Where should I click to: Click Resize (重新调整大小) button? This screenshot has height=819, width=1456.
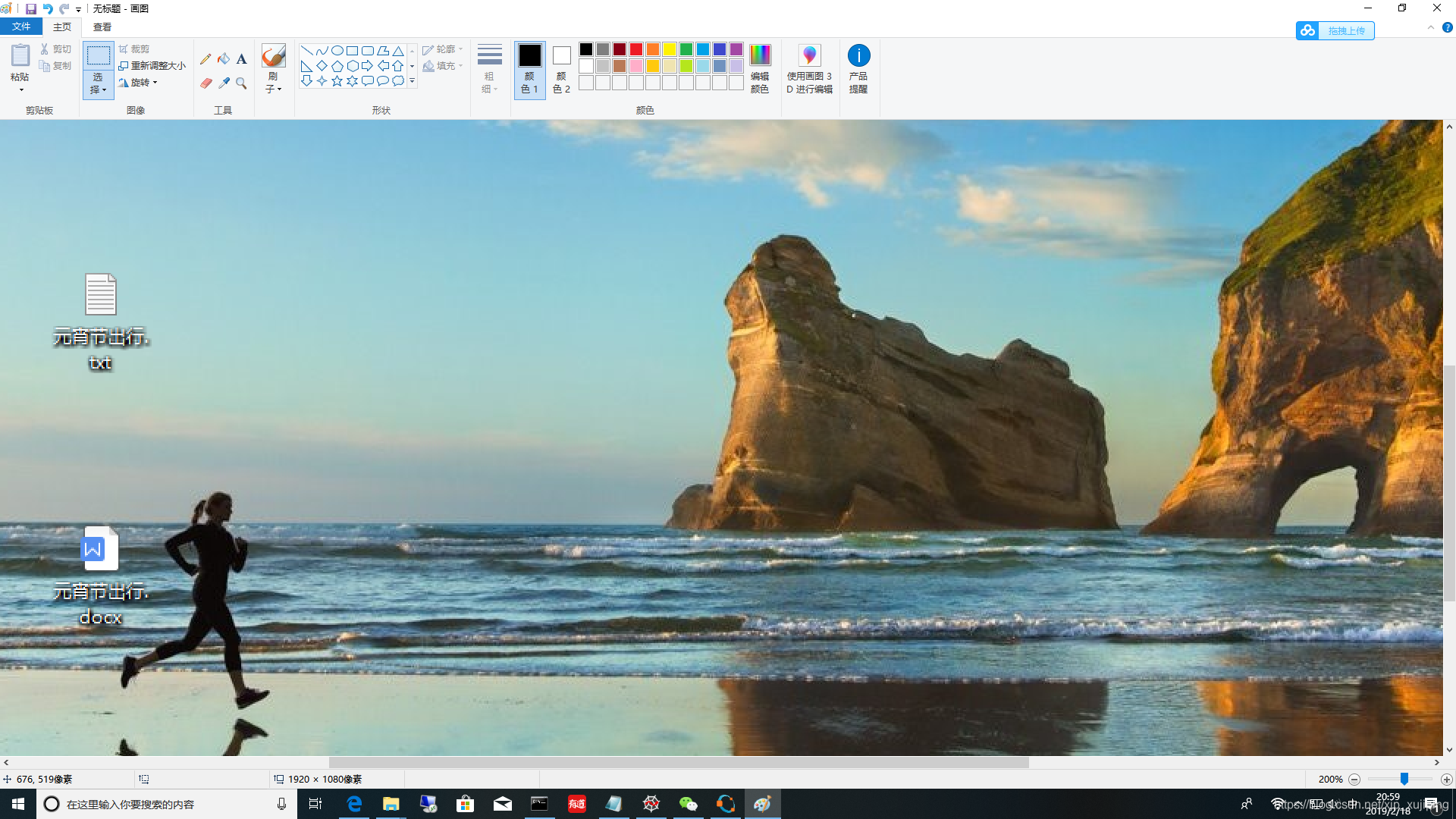pos(152,66)
